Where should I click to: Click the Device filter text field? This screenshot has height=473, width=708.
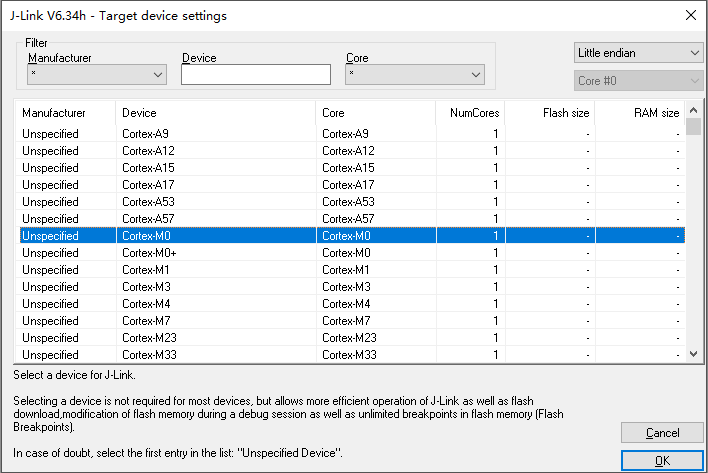(x=256, y=74)
